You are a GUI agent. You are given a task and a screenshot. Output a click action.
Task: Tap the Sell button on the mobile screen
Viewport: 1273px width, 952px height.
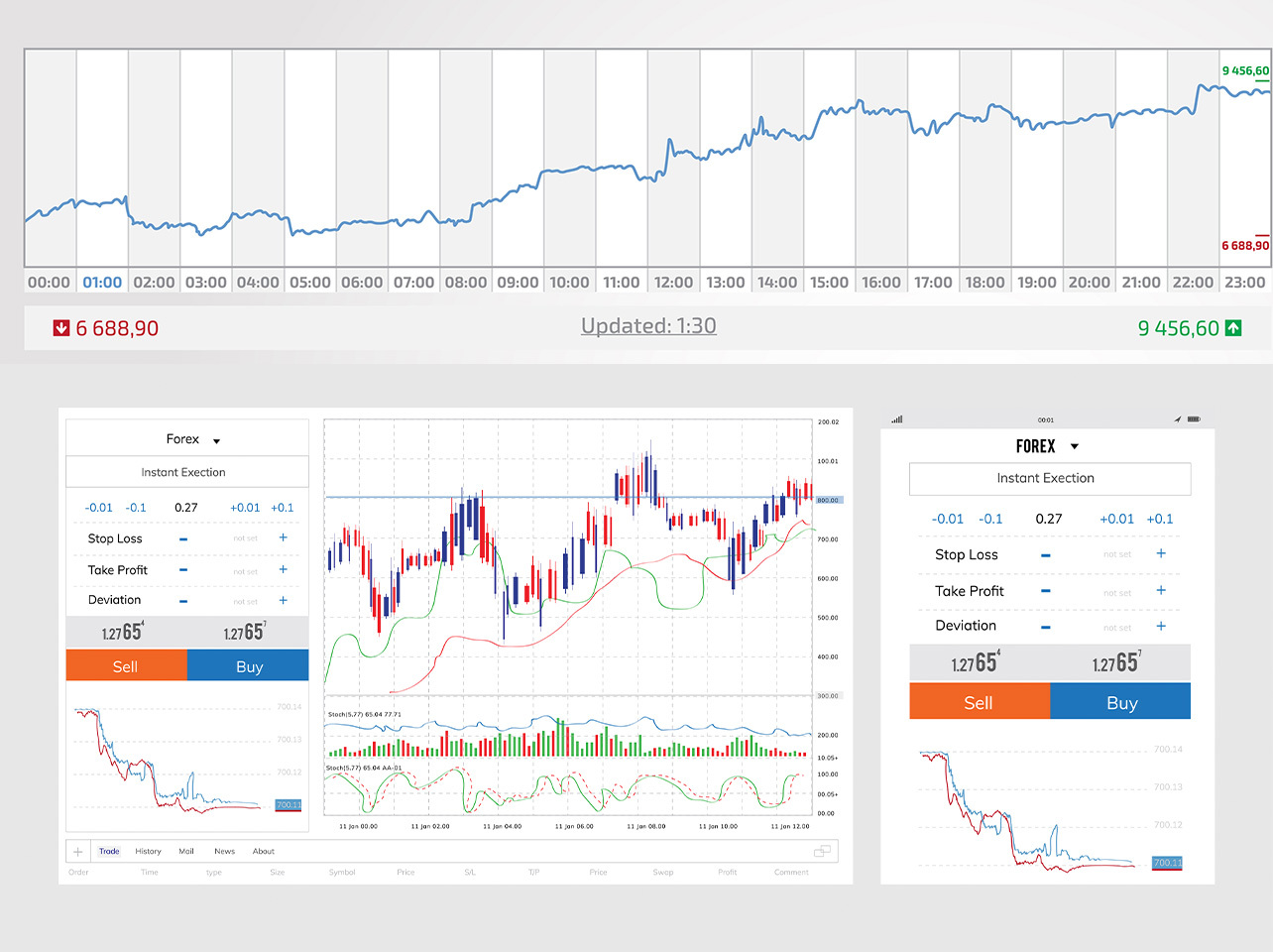(x=980, y=701)
